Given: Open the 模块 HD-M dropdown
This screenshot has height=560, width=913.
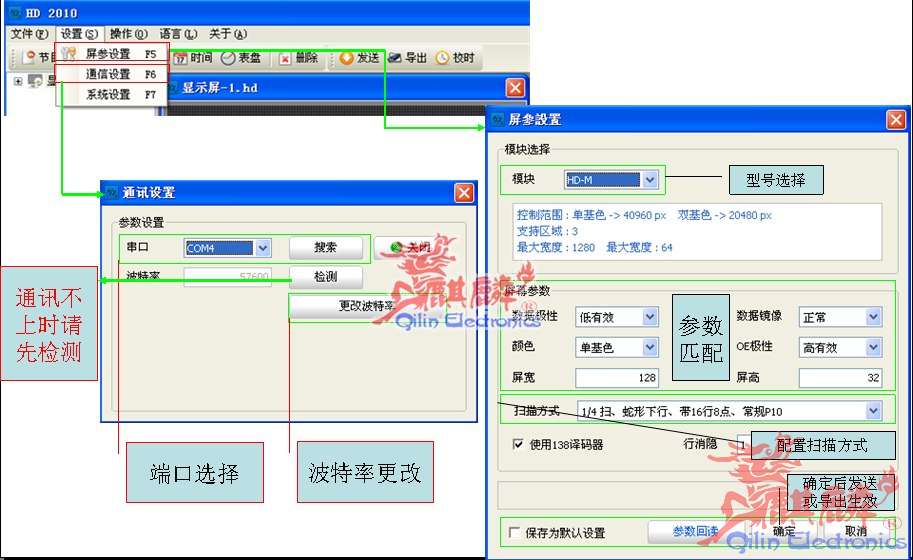Looking at the screenshot, I should pyautogui.click(x=650, y=180).
